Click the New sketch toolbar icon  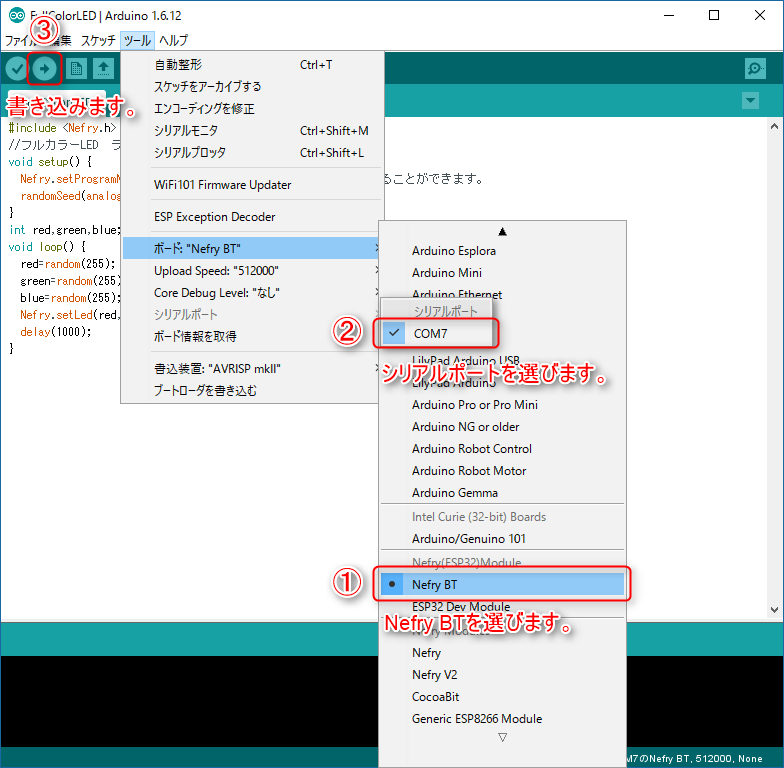click(76, 68)
